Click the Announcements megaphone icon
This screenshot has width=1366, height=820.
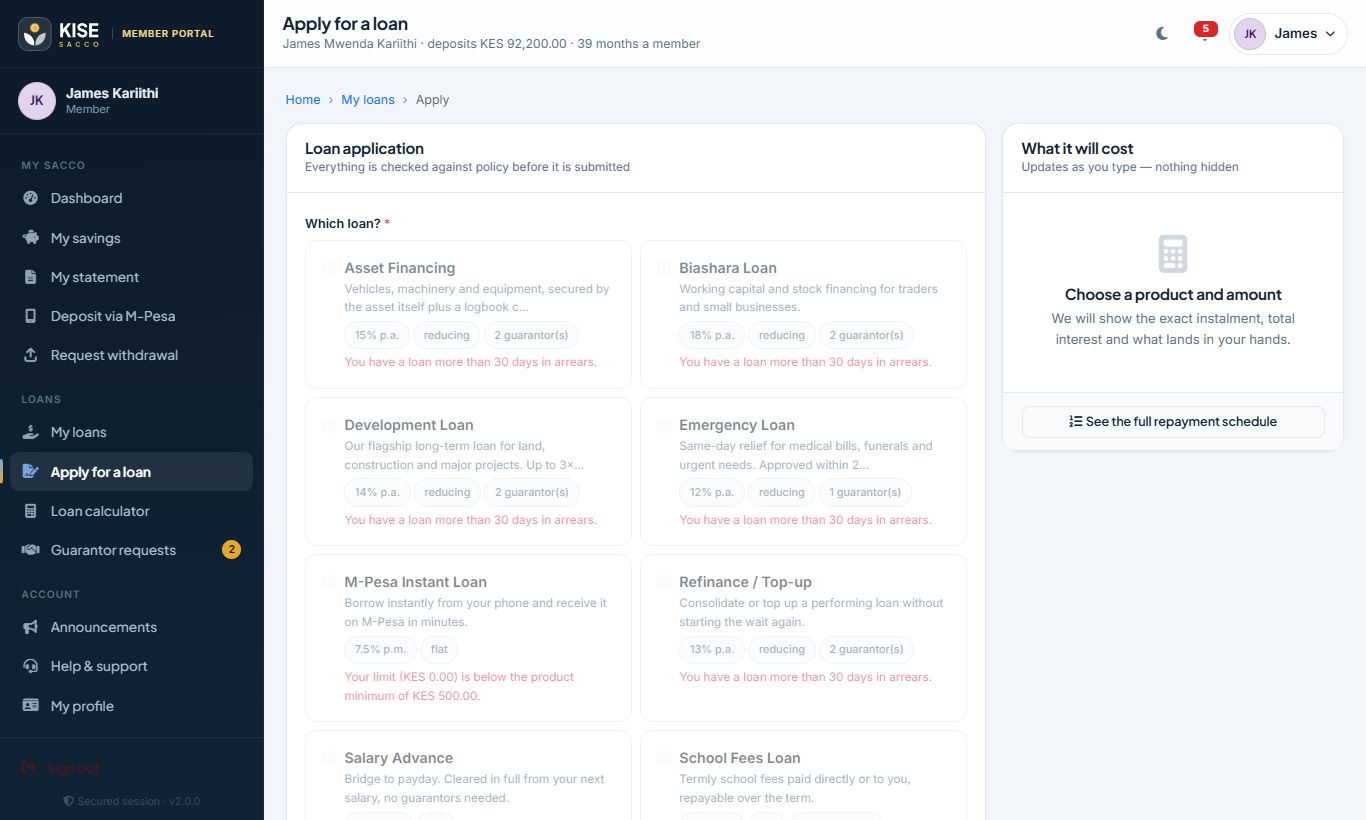[x=31, y=627]
